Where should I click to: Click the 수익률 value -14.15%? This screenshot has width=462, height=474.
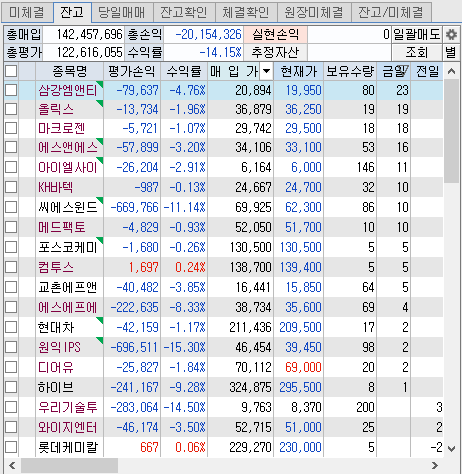coord(220,52)
